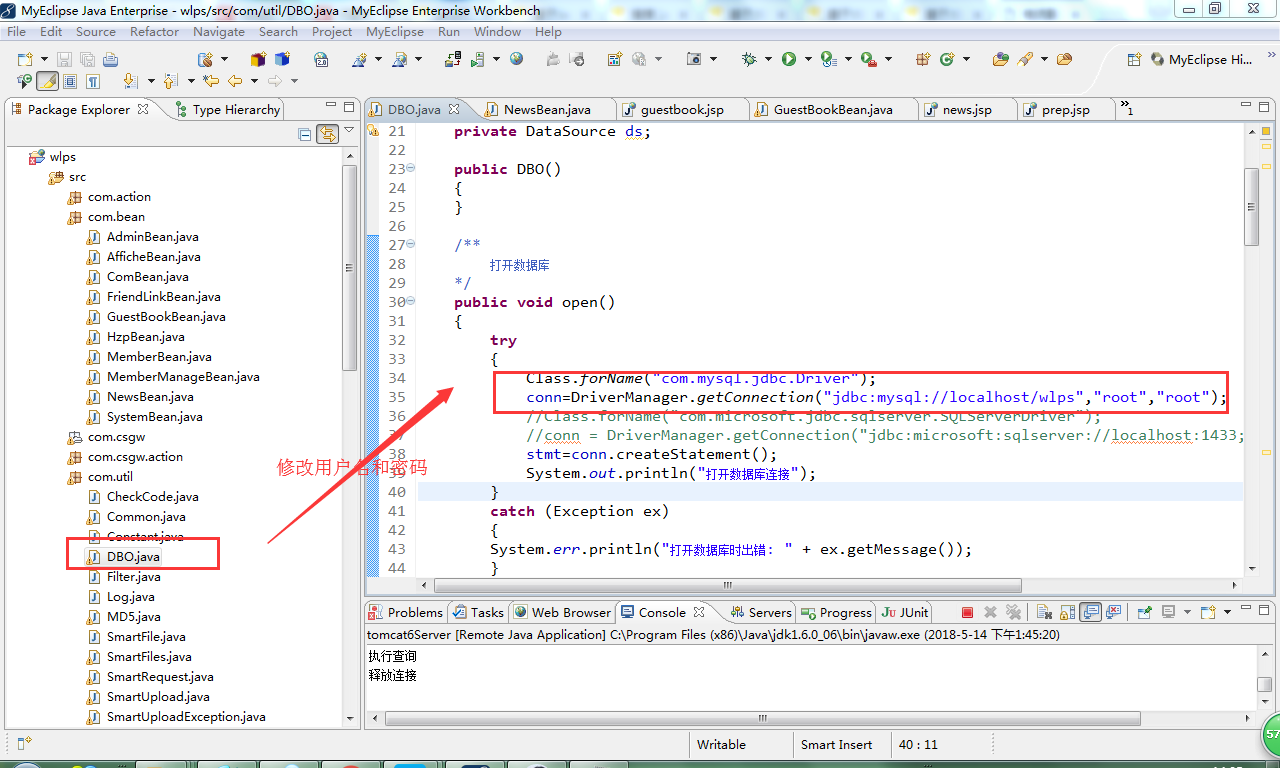This screenshot has width=1280, height=768.
Task: Open the MyEclipse menu
Action: (x=395, y=31)
